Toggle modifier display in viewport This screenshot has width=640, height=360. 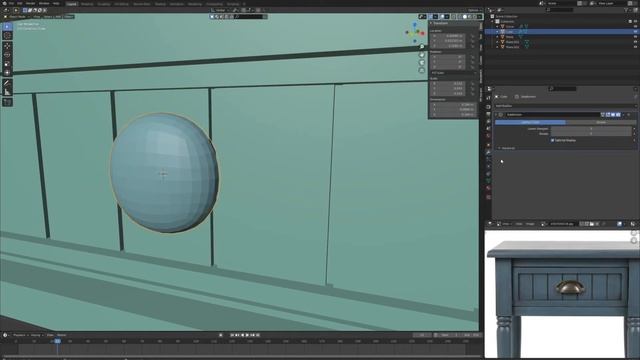[613, 115]
